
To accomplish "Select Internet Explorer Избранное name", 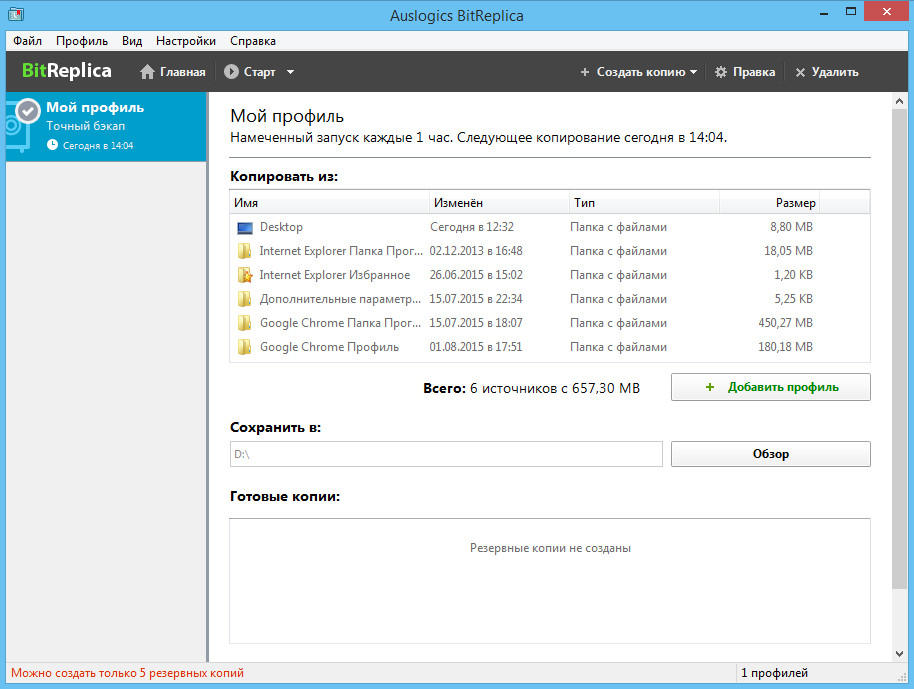I will [335, 275].
